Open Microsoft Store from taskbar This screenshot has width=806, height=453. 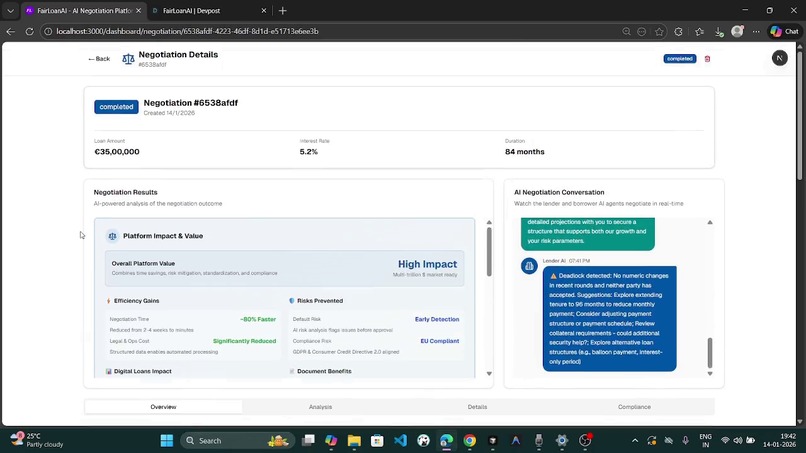click(377, 441)
